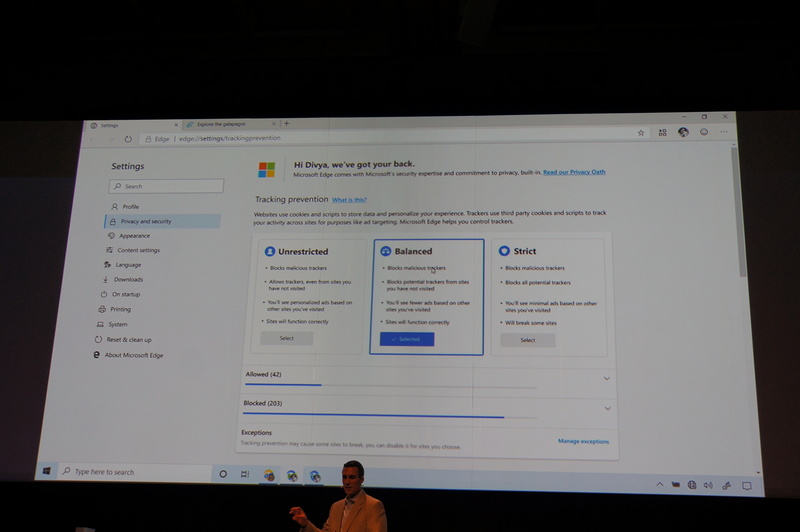This screenshot has height=532, width=800.
Task: Add this page to favorites with star icon
Action: click(x=641, y=133)
